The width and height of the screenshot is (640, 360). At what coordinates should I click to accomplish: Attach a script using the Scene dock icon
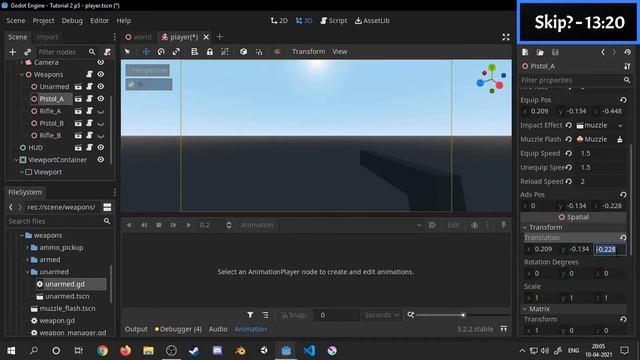(x=107, y=52)
